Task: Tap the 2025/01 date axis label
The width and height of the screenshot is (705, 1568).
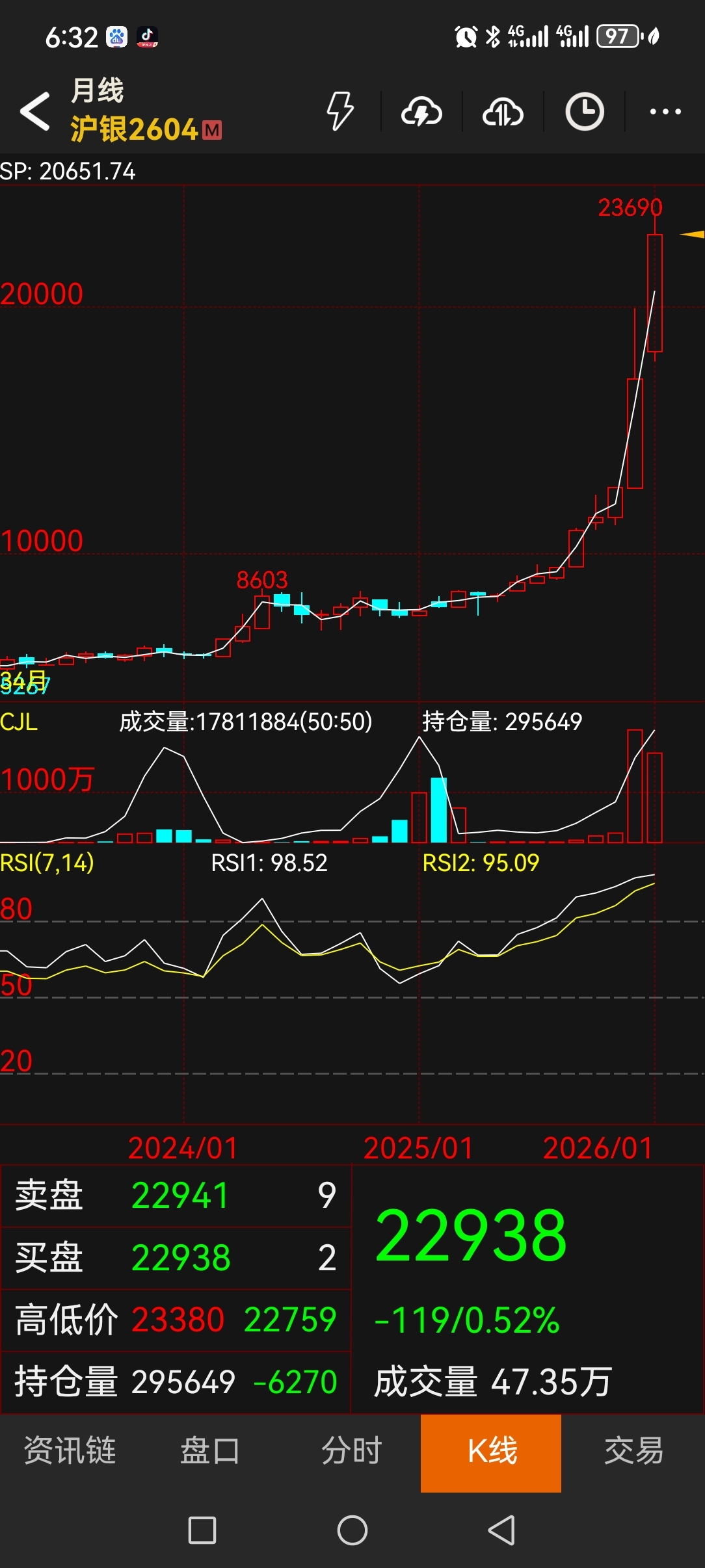Action: (418, 1148)
